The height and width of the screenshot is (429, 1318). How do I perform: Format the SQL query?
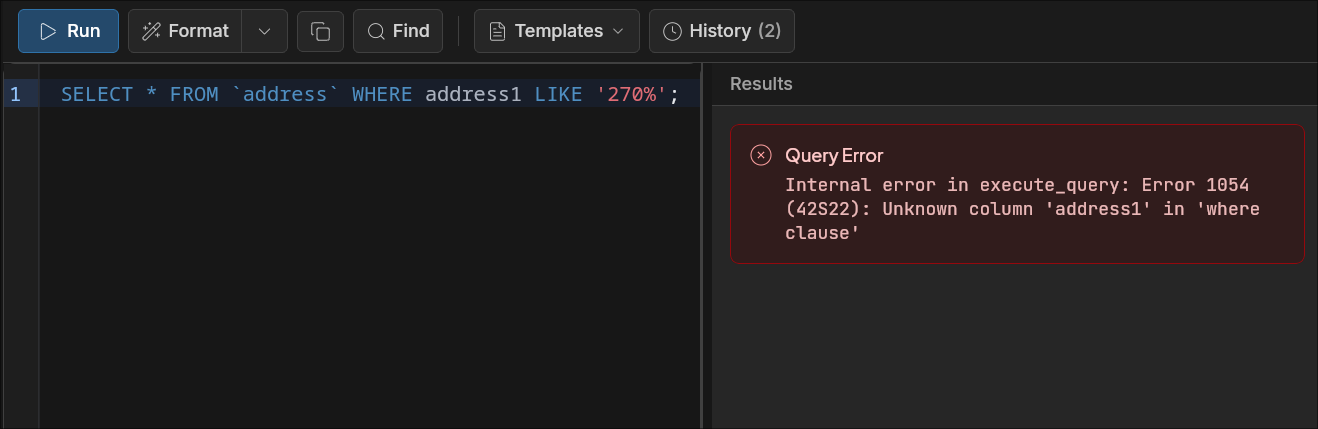(x=185, y=31)
